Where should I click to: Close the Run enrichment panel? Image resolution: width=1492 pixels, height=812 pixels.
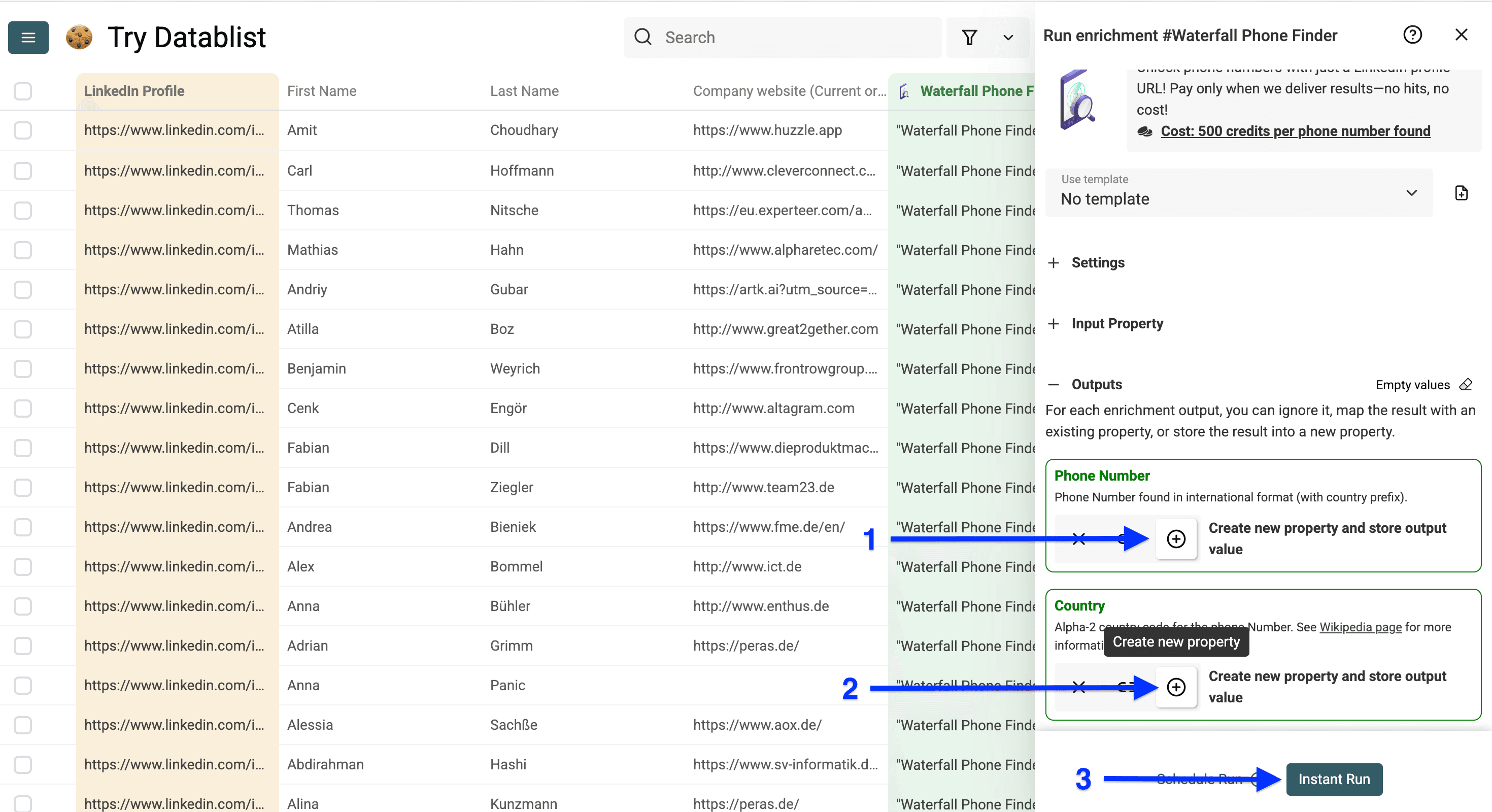click(x=1462, y=35)
